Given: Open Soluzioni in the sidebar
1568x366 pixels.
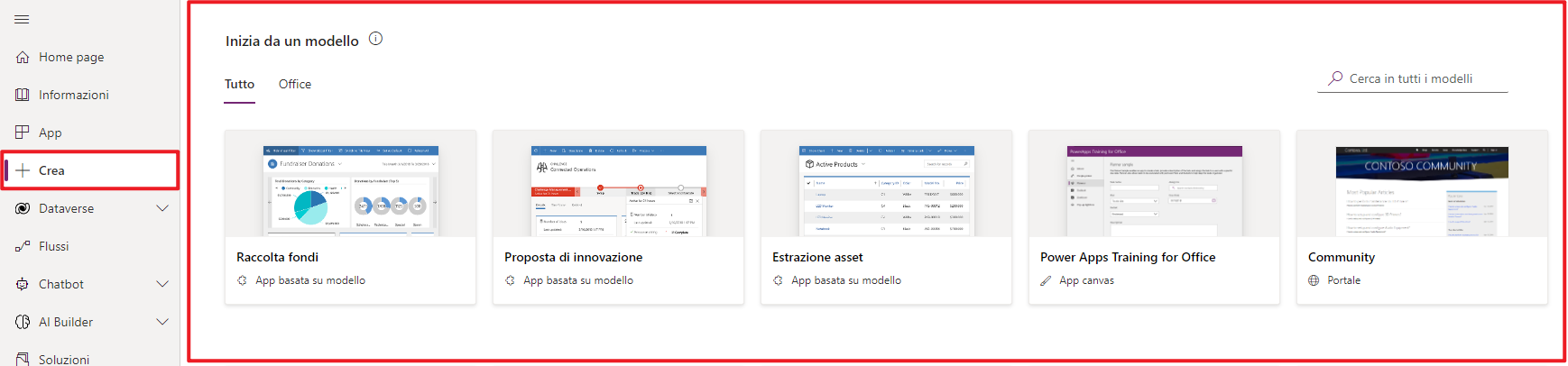Looking at the screenshot, I should coord(64,359).
